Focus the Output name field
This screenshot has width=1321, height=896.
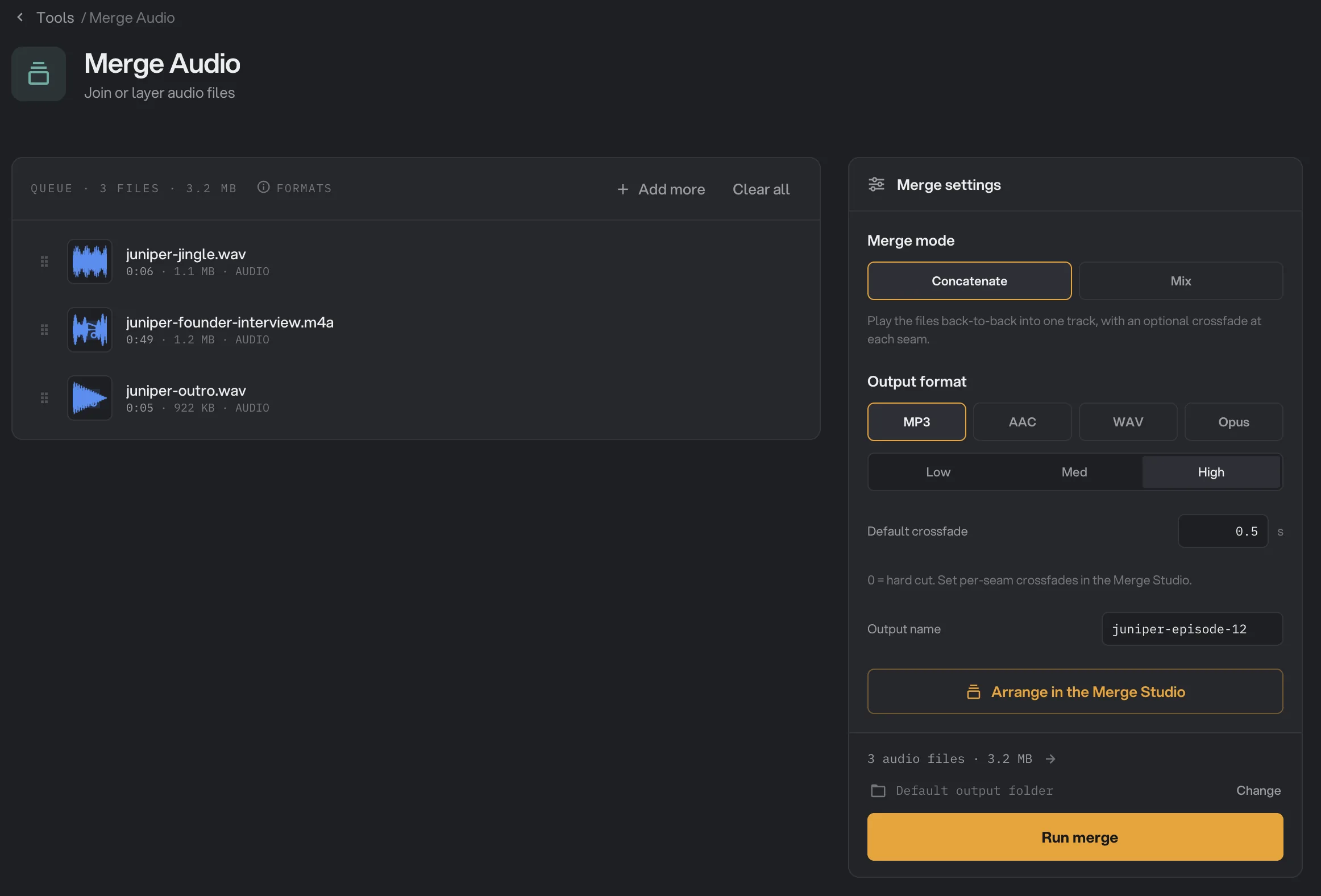pos(1192,629)
